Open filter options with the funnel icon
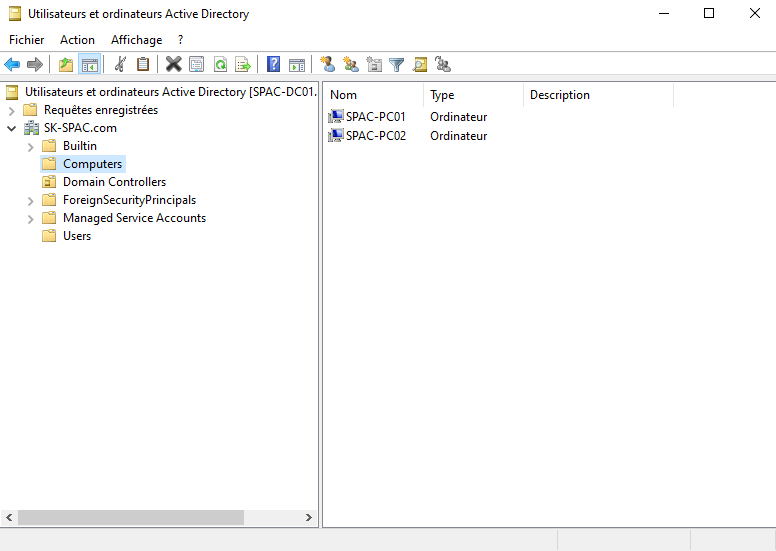 pyautogui.click(x=397, y=65)
